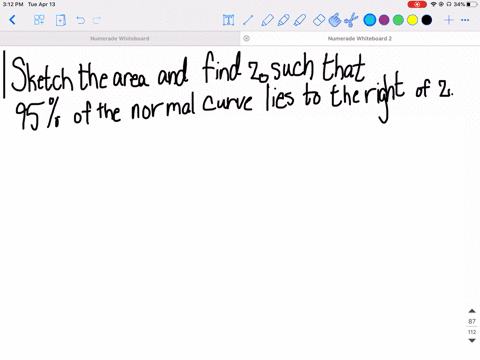
Task: Redo the last undone stroke
Action: tap(96, 20)
